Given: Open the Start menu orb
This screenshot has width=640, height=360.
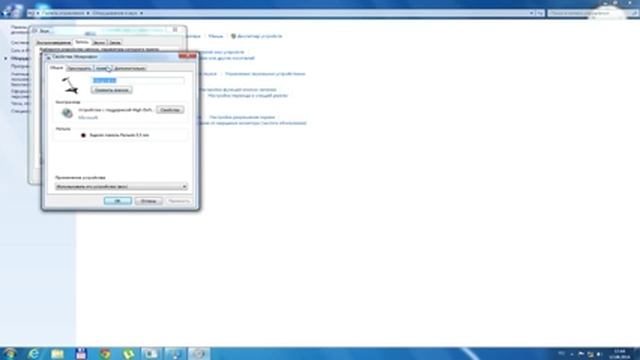Looking at the screenshot, I should (x=10, y=353).
